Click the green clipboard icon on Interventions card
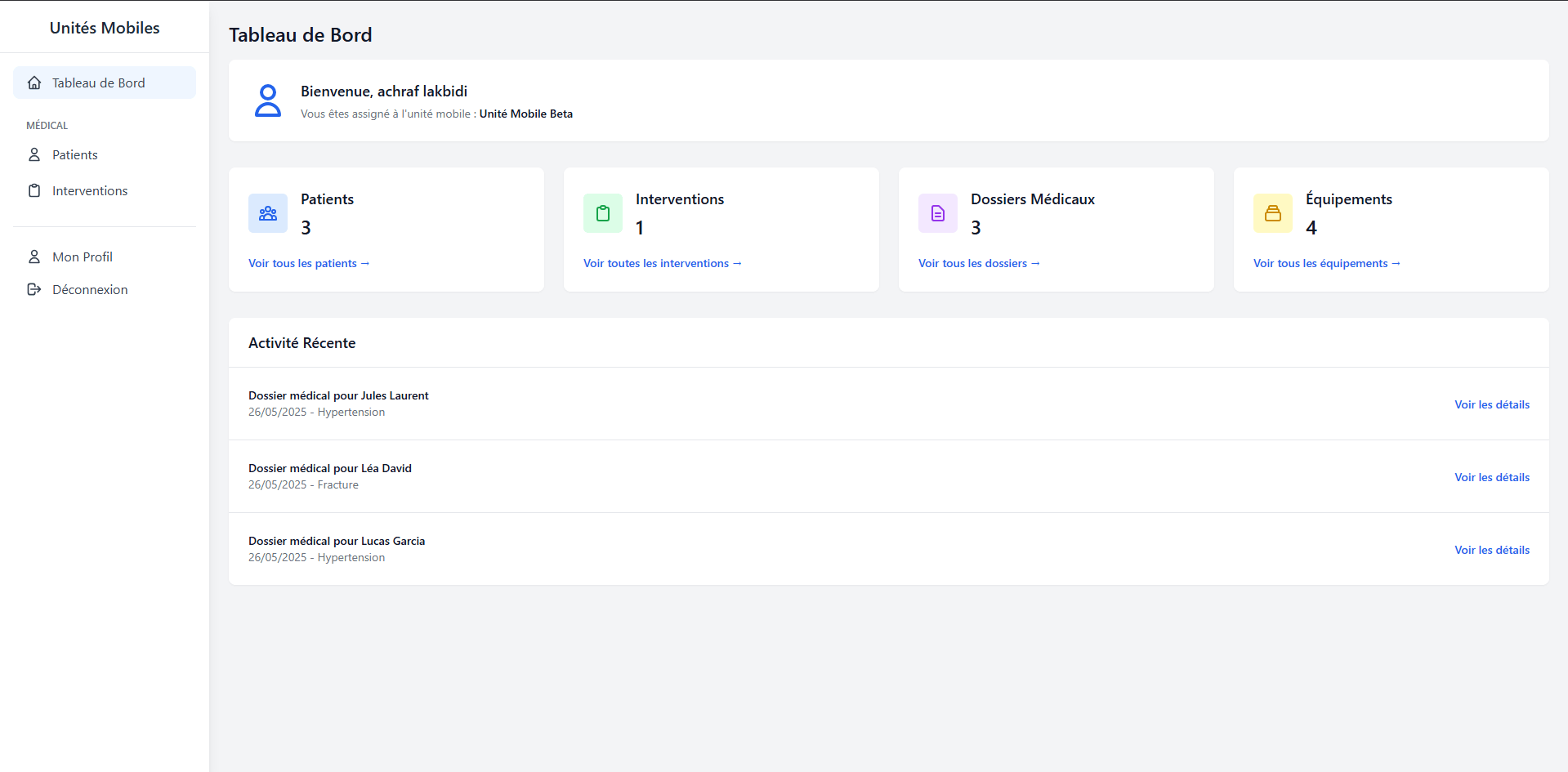The image size is (1568, 772). point(603,213)
